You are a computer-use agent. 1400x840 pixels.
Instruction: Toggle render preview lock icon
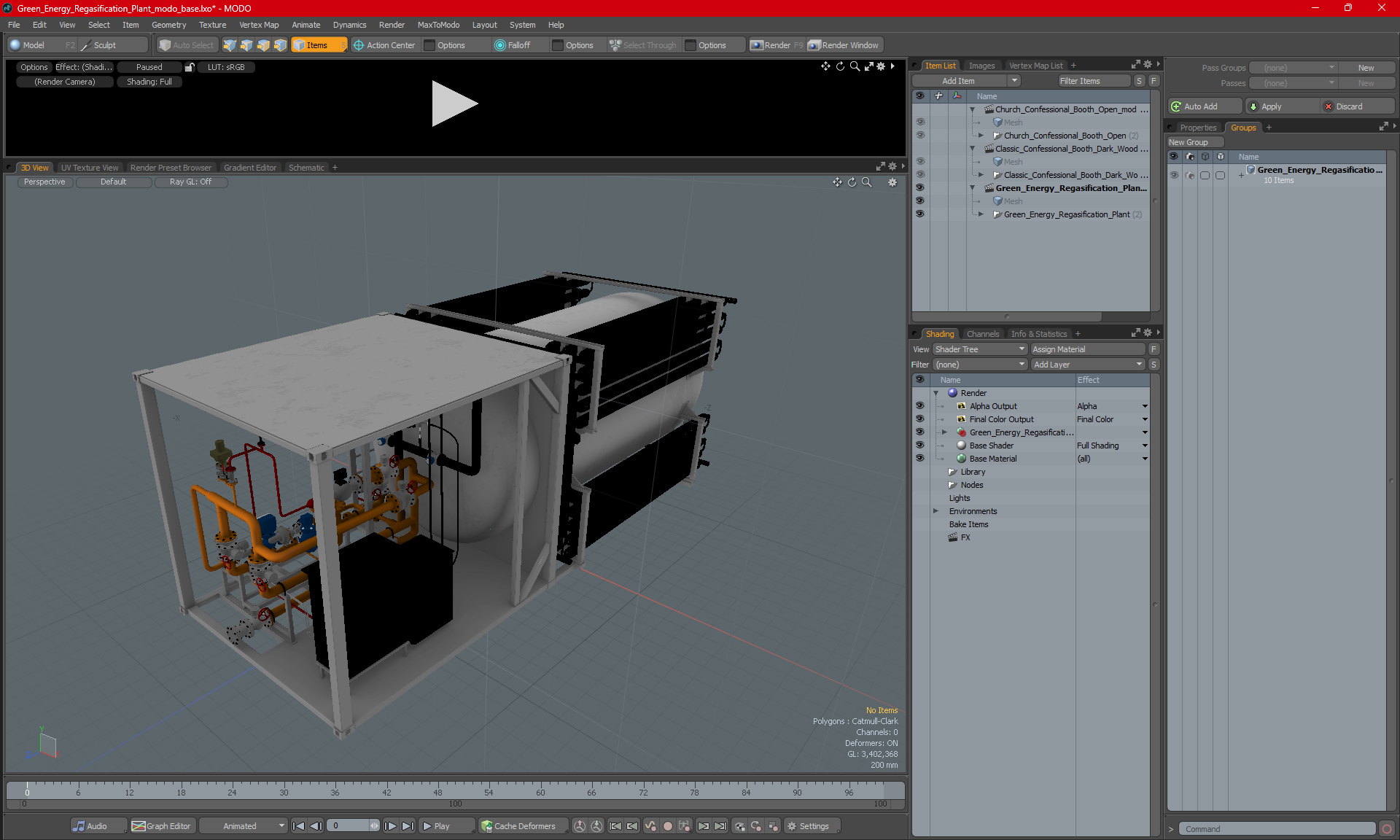tap(190, 67)
